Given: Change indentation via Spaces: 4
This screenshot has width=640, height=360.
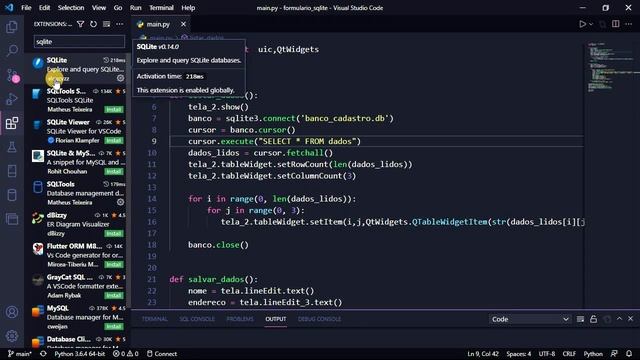Looking at the screenshot, I should tap(519, 353).
